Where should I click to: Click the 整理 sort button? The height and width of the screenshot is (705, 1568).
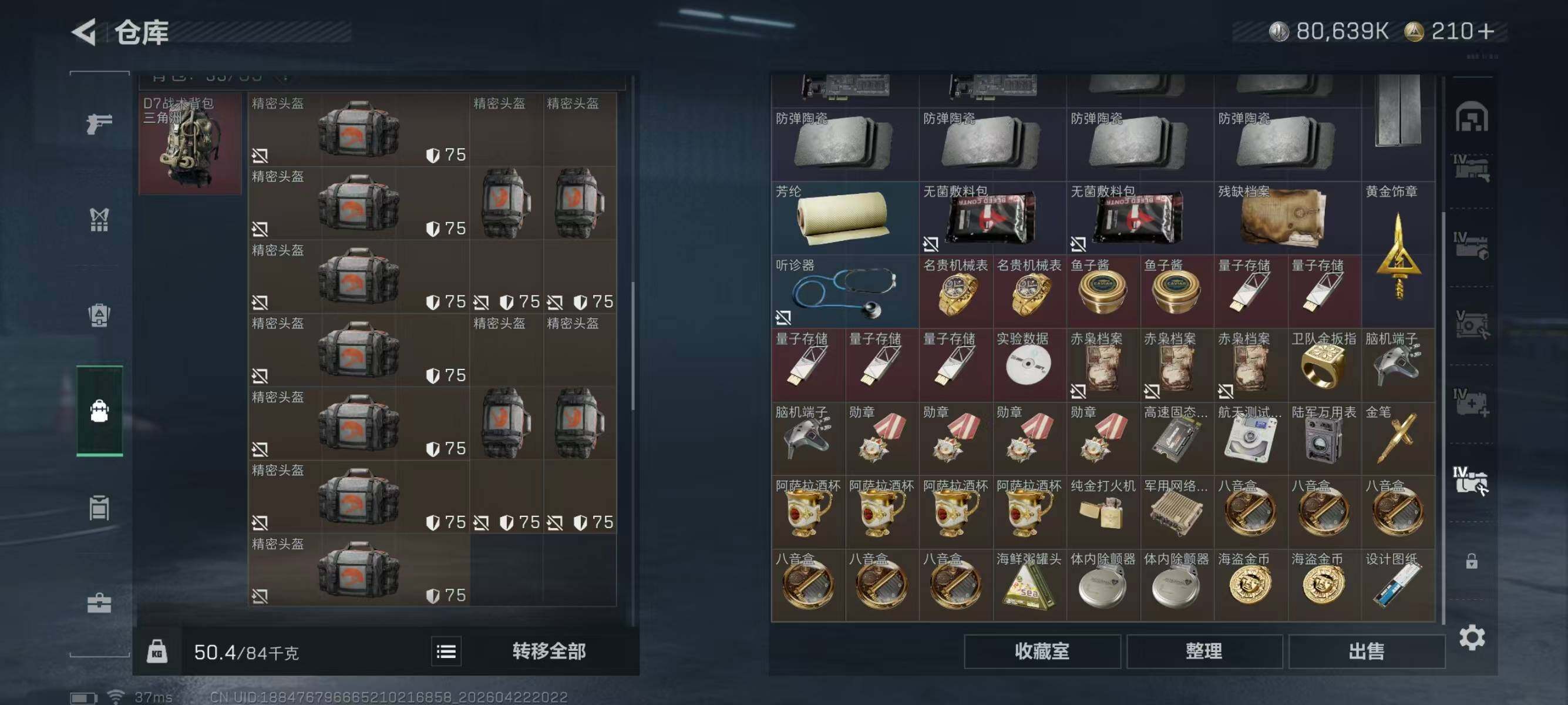click(x=1204, y=652)
